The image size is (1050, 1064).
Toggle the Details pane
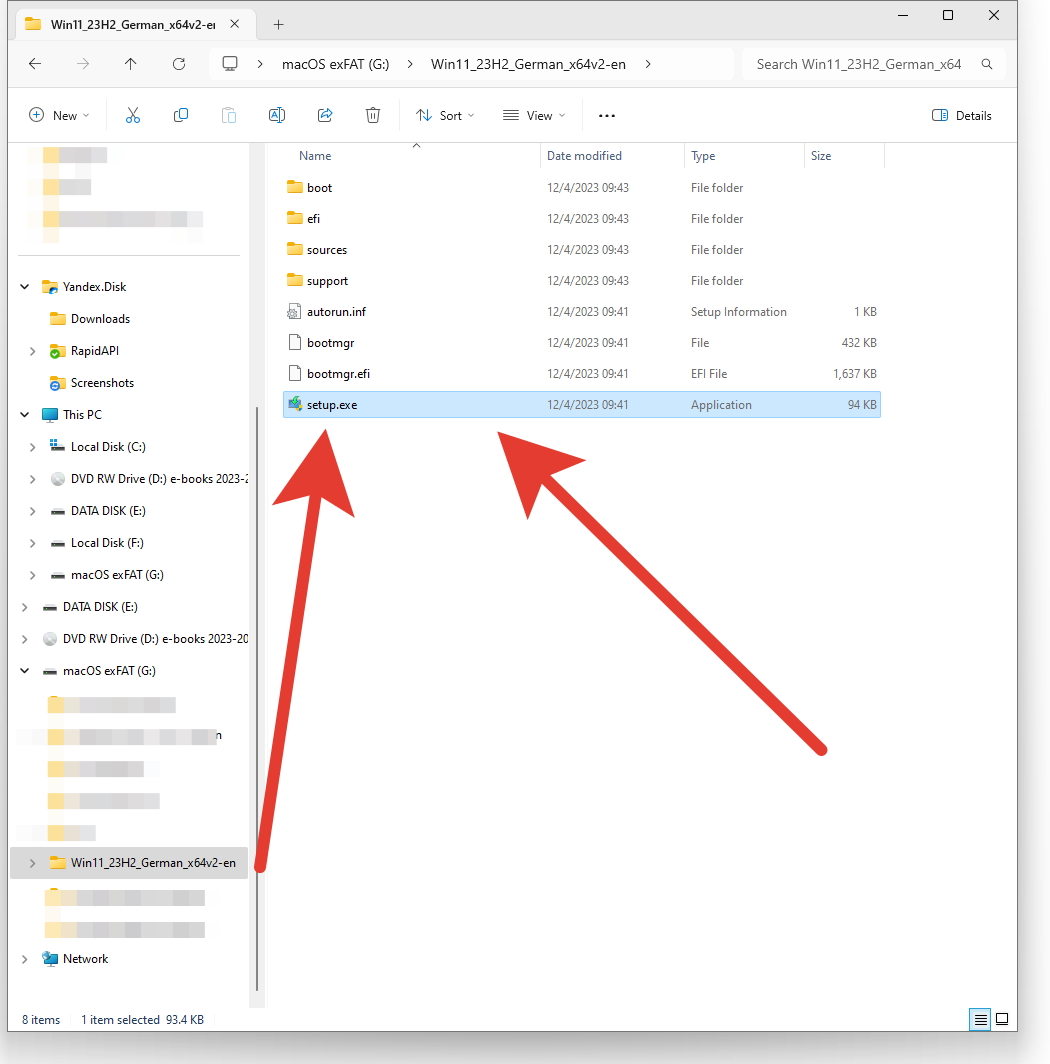coord(962,115)
